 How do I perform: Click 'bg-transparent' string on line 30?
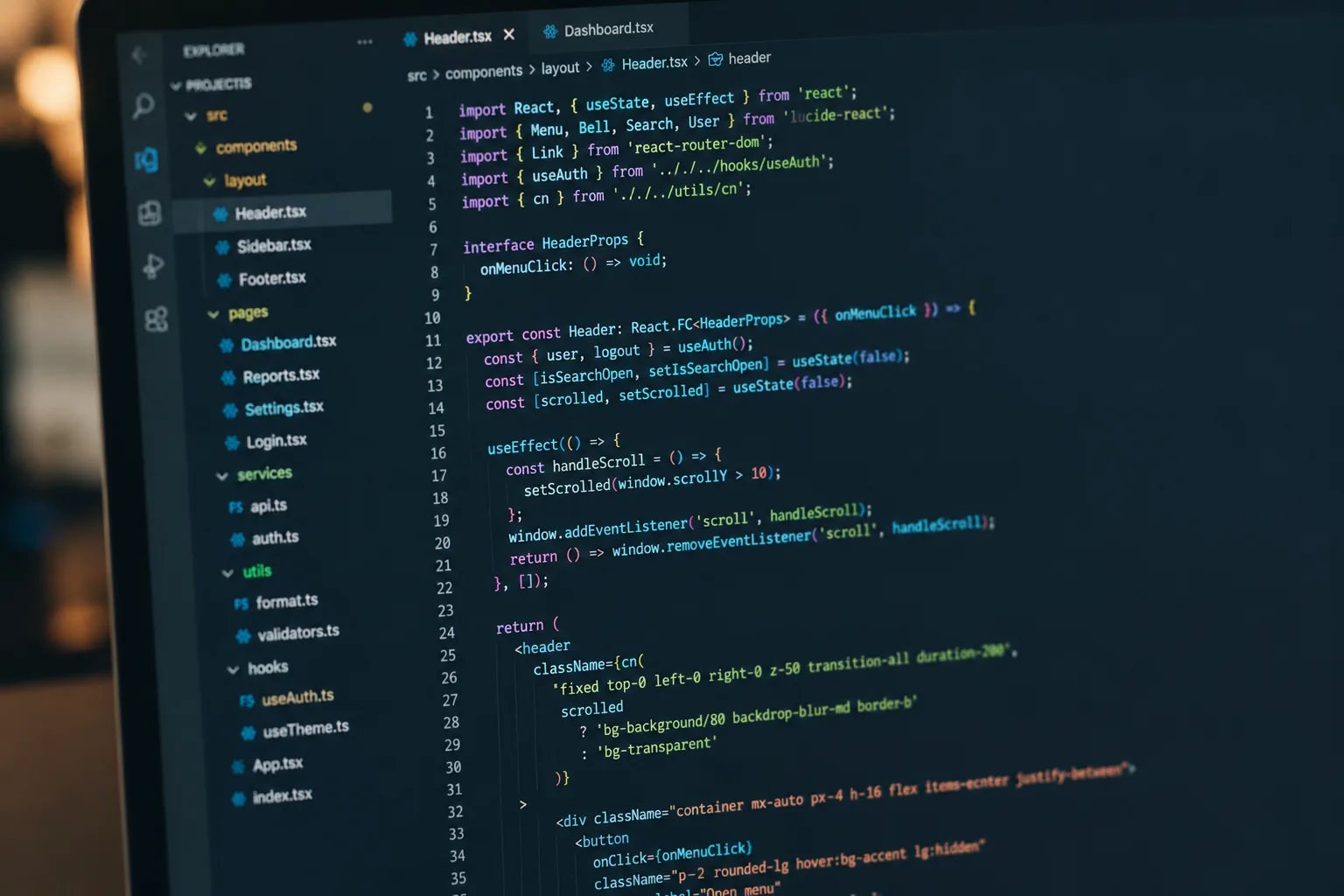point(656,747)
